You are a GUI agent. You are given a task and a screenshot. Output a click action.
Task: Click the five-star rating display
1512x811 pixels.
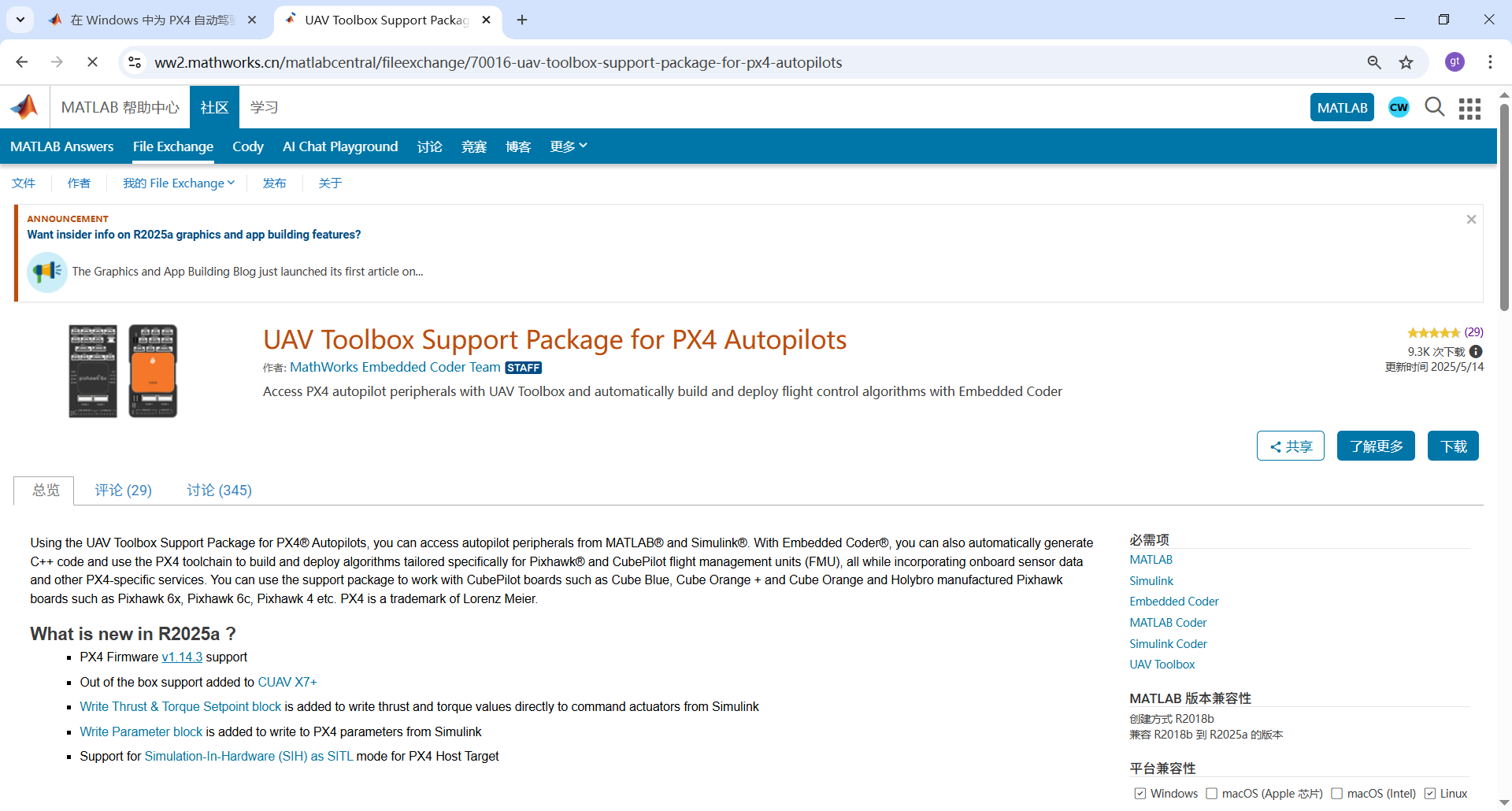pyautogui.click(x=1433, y=333)
